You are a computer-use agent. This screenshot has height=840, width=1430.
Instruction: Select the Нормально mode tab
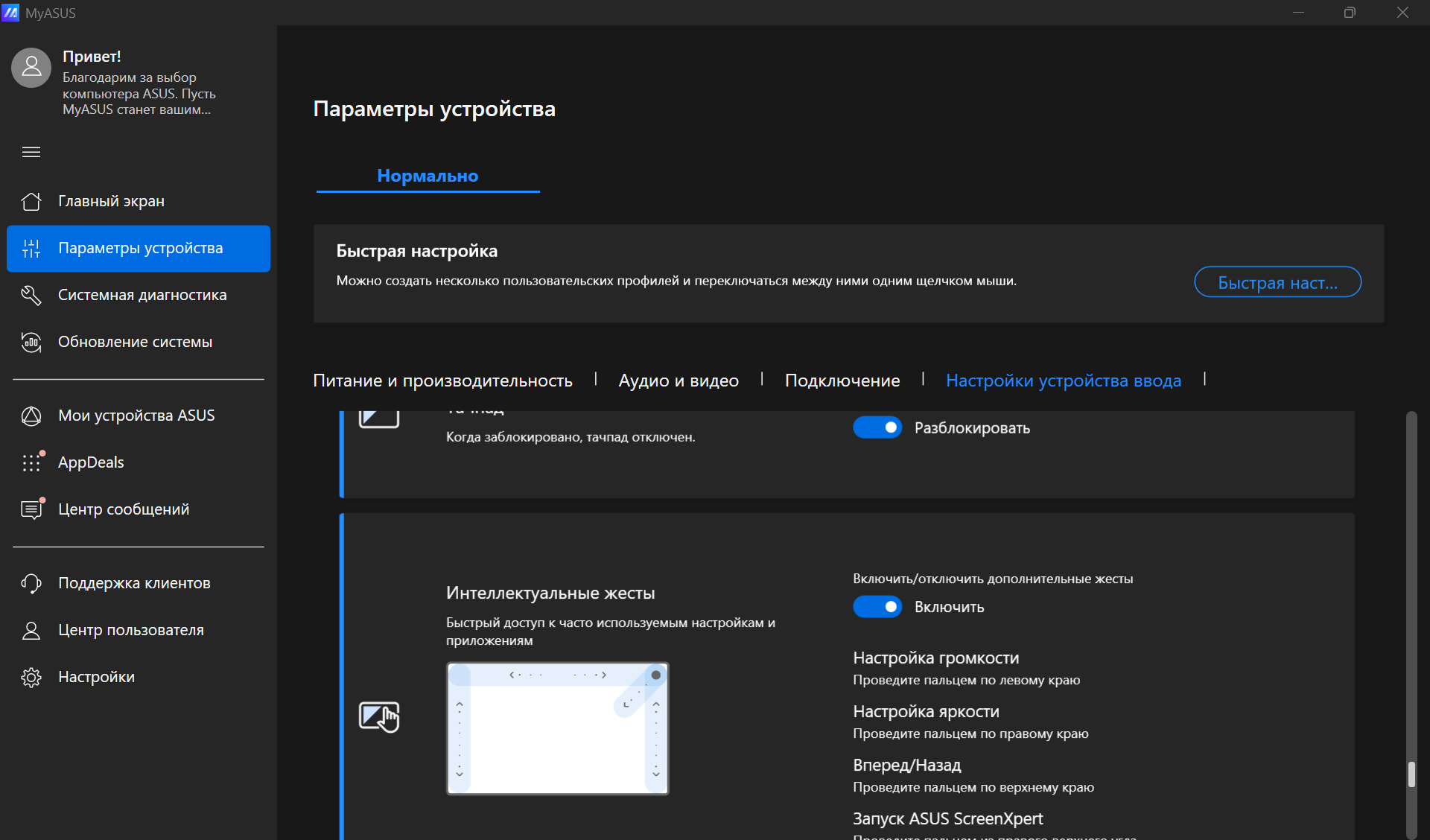click(428, 176)
